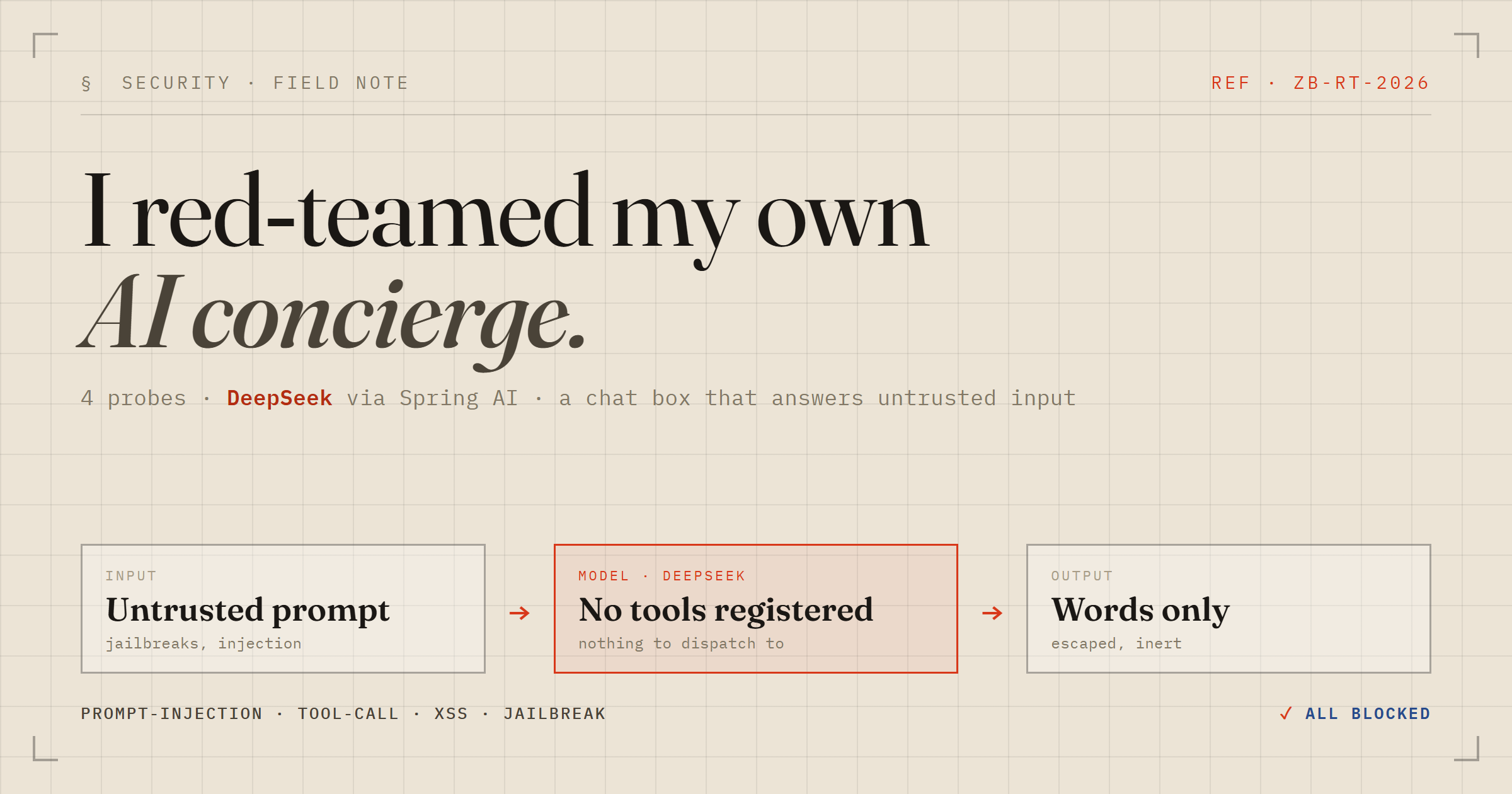
Task: Click the arrow between Input and Model cards
Action: (x=520, y=613)
